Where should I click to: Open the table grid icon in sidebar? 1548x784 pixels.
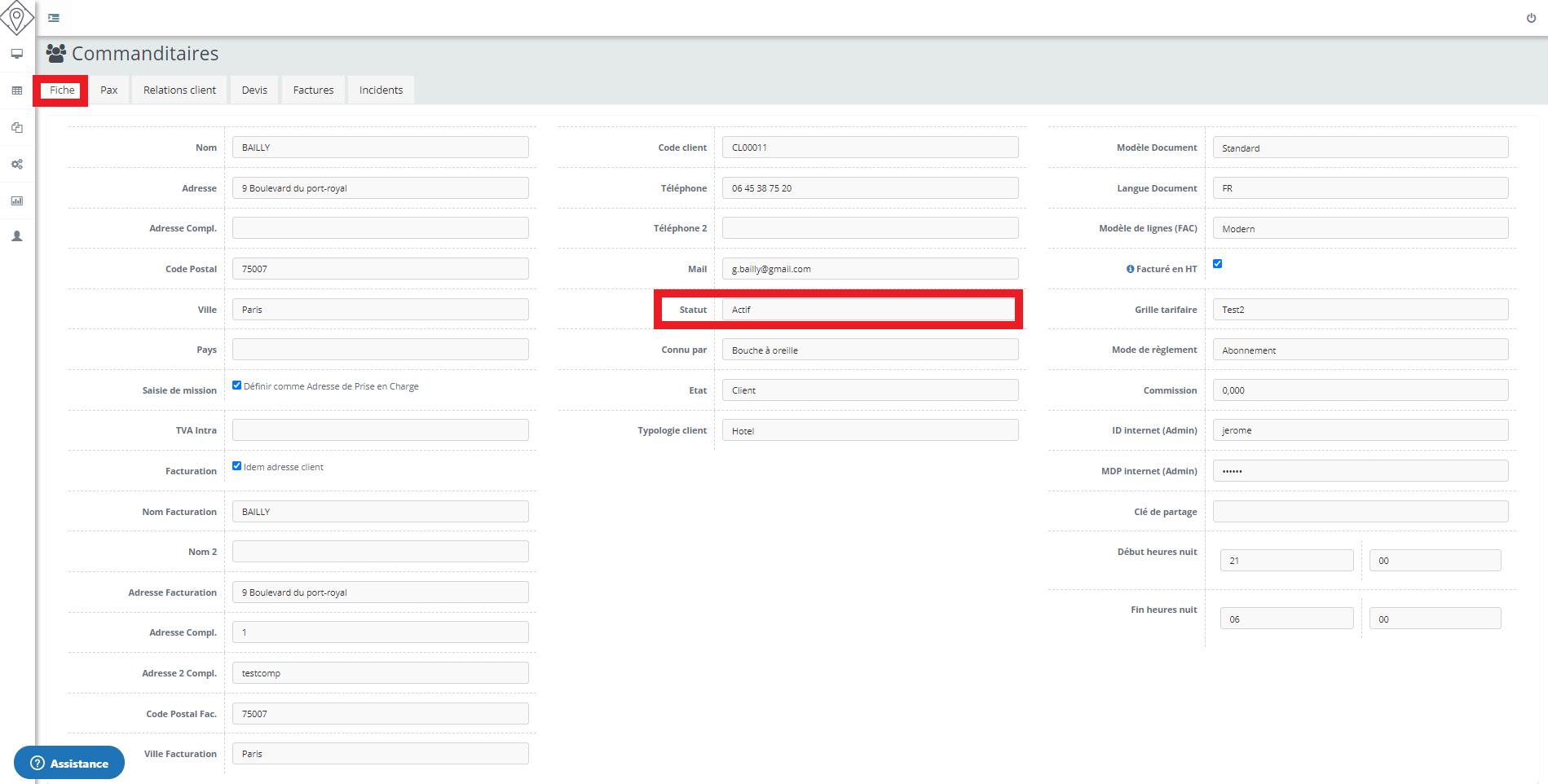pos(16,90)
